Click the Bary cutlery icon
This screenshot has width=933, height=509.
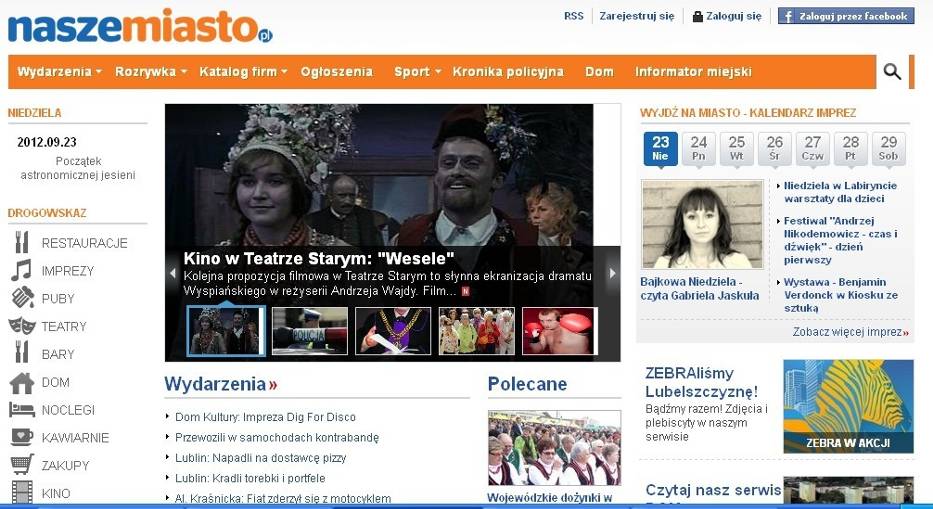click(x=21, y=352)
